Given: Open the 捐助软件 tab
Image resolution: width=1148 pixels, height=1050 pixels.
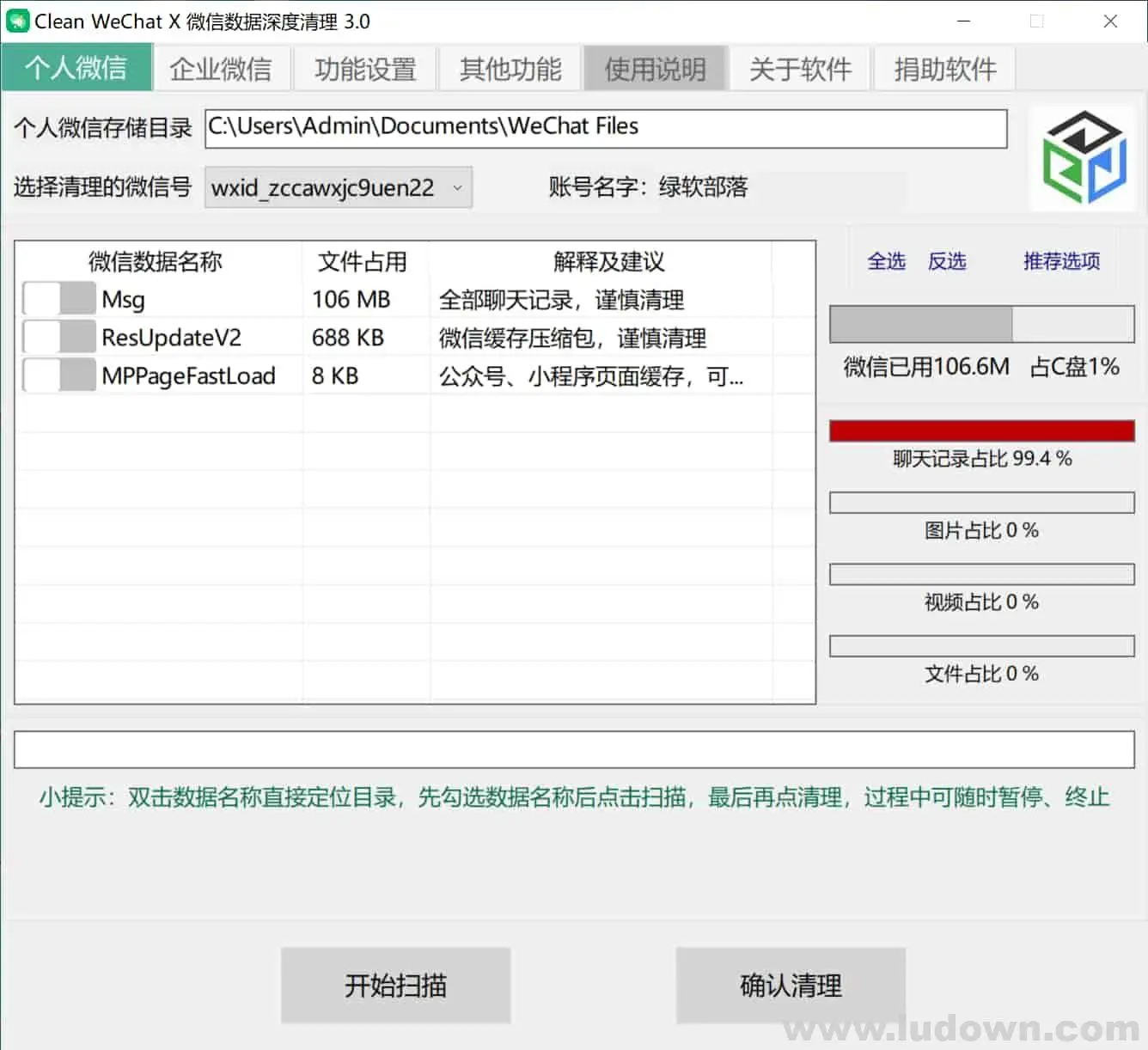Looking at the screenshot, I should tap(944, 69).
